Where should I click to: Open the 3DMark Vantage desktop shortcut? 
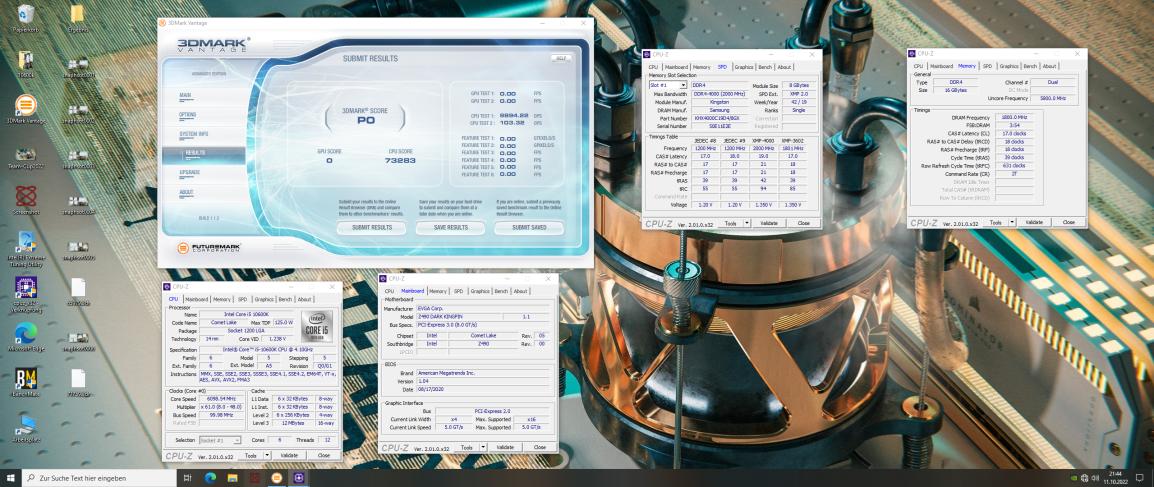[26, 108]
